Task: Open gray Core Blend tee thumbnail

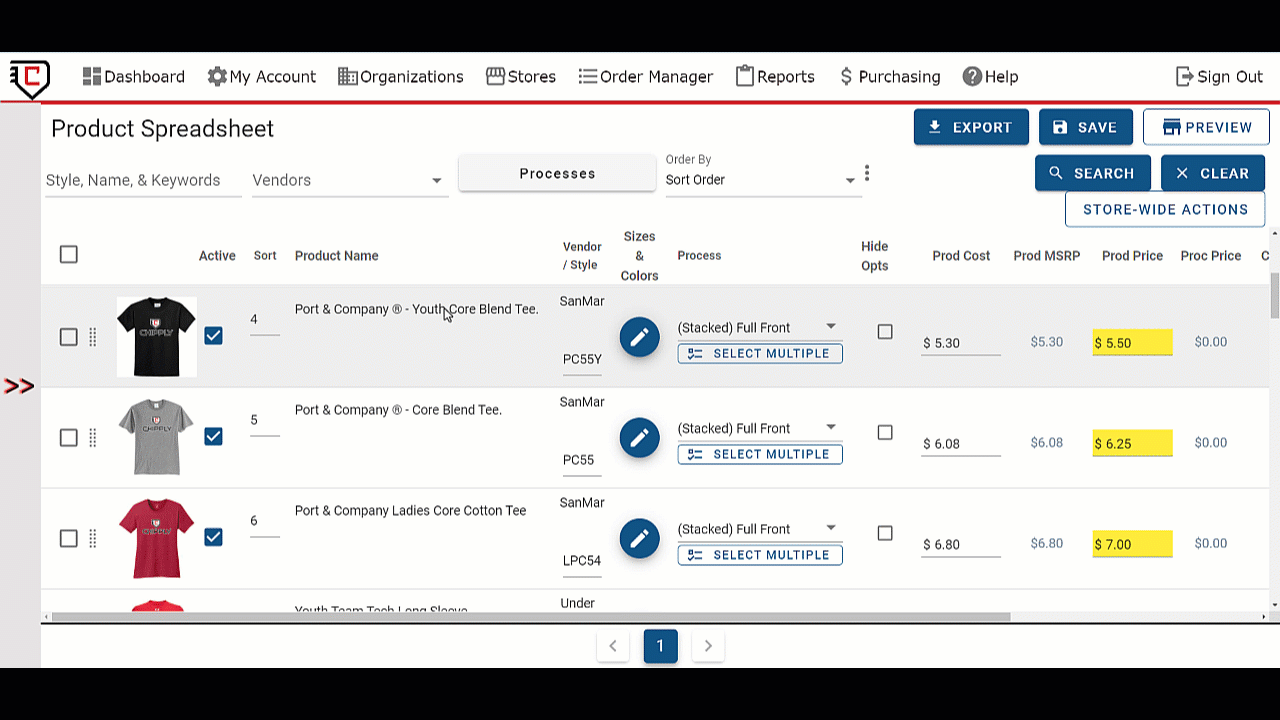Action: tap(157, 438)
